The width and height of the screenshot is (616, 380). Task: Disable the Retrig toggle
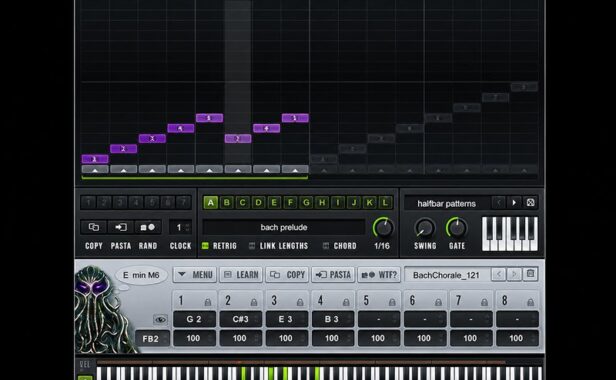point(205,246)
